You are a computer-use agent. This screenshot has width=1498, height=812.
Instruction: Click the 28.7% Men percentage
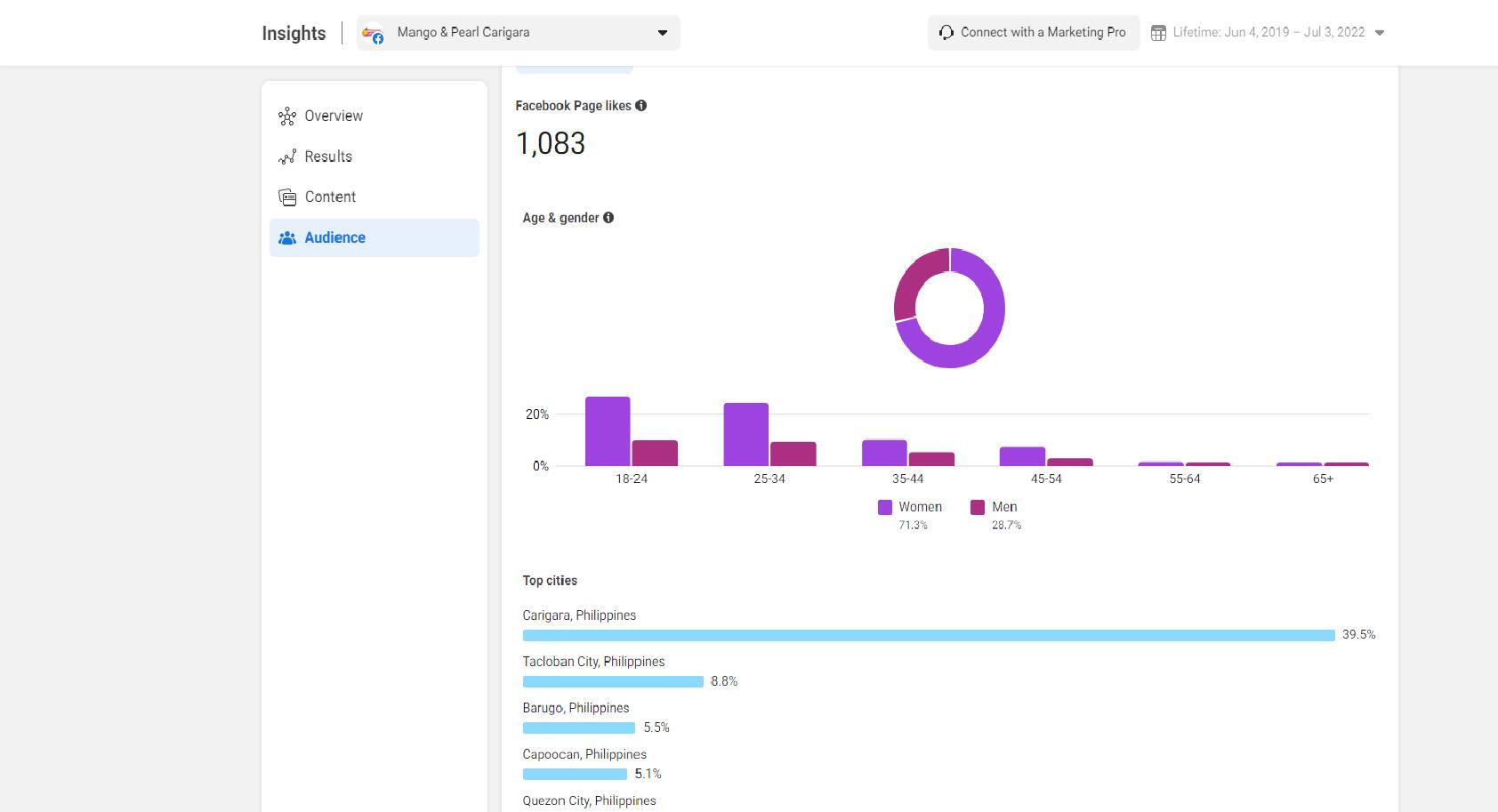(x=1006, y=526)
